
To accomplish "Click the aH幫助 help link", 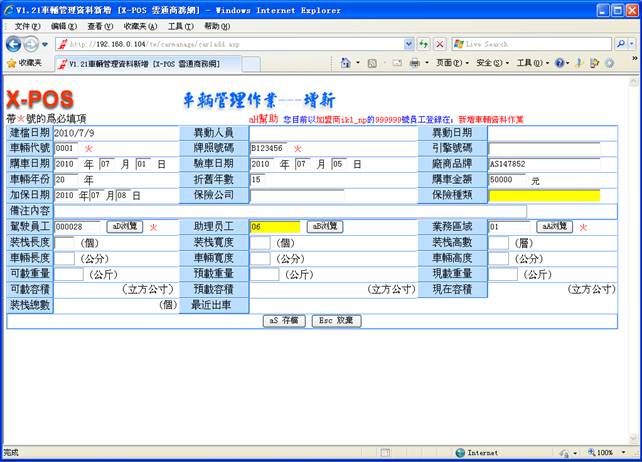I will (x=263, y=118).
